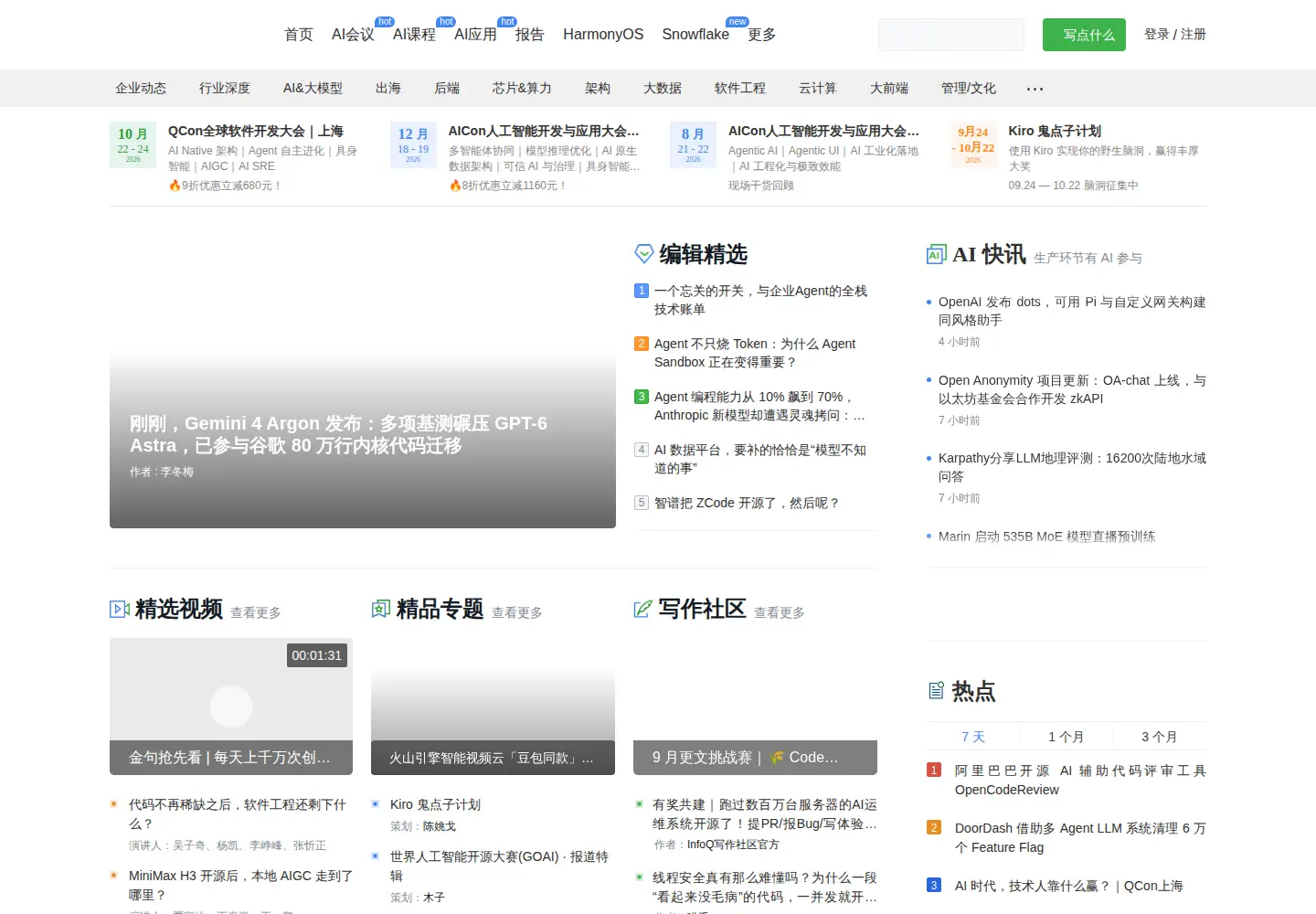Open the 企业动态 category
The width and height of the screenshot is (1316, 914).
[x=141, y=89]
